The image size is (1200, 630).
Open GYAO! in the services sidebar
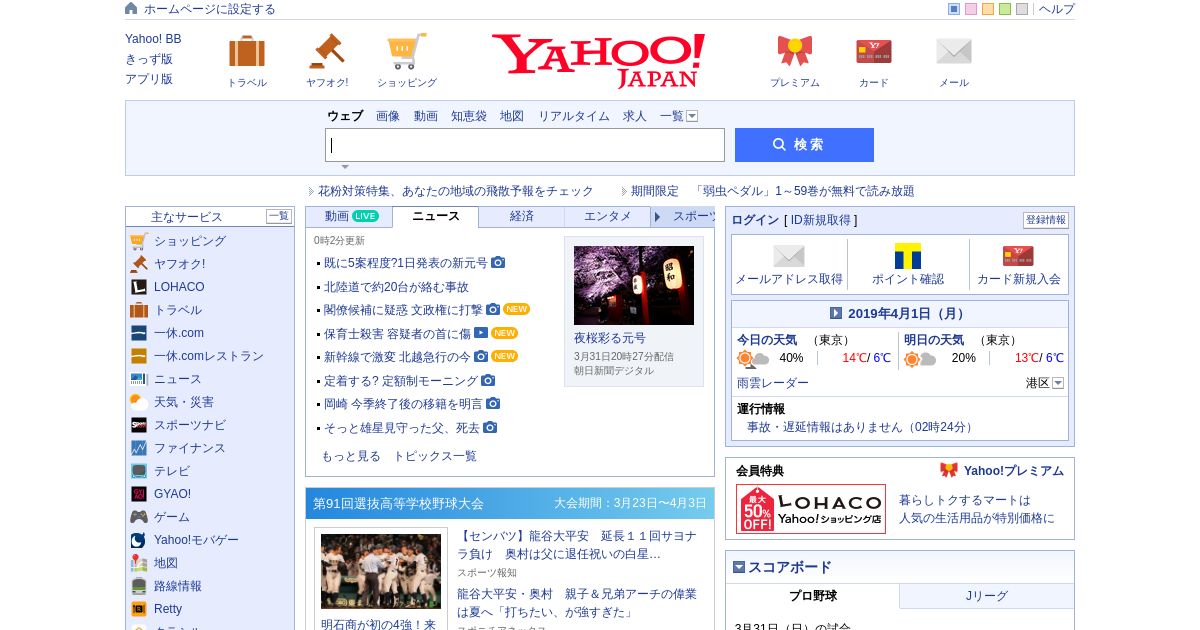172,494
